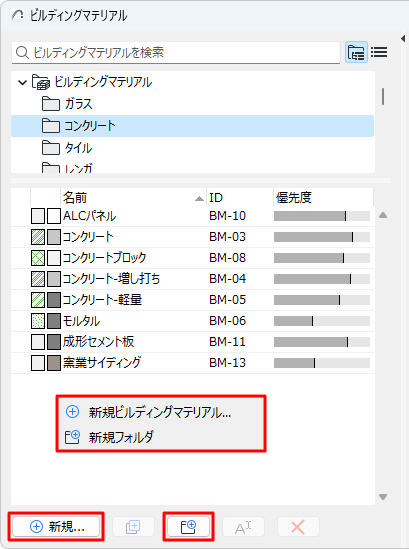Sort by the 優先度 column header
This screenshot has height=549, width=409.
(x=323, y=198)
